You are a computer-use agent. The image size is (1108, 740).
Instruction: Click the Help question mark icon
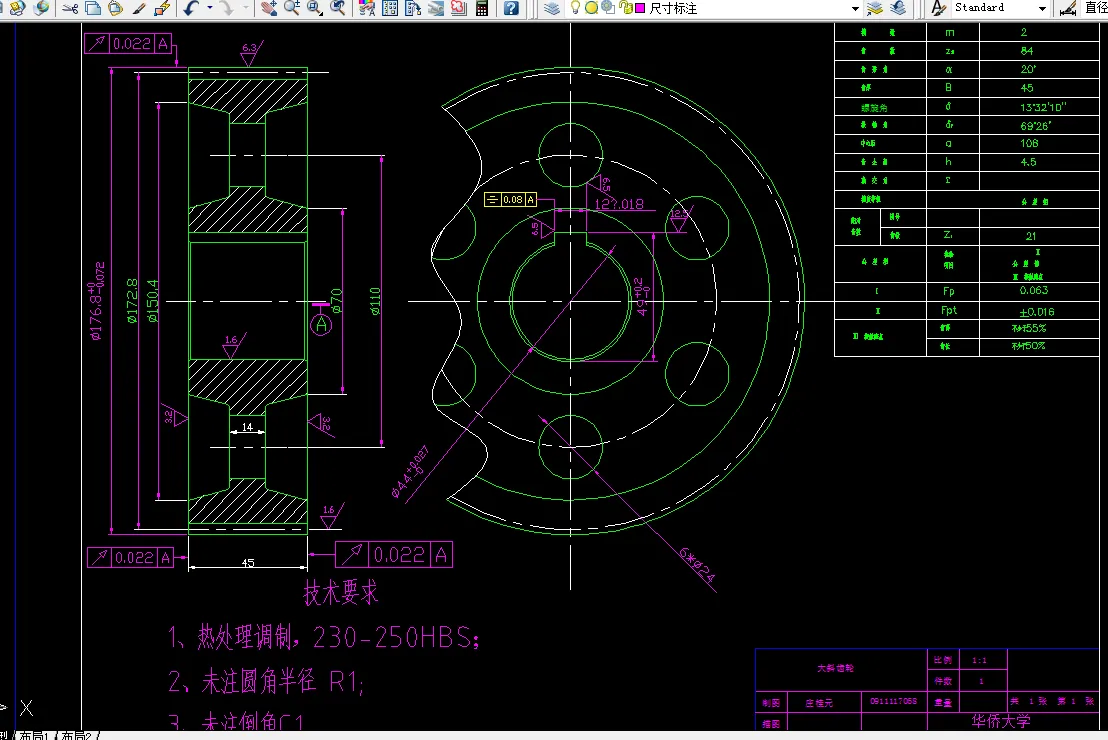(x=511, y=8)
